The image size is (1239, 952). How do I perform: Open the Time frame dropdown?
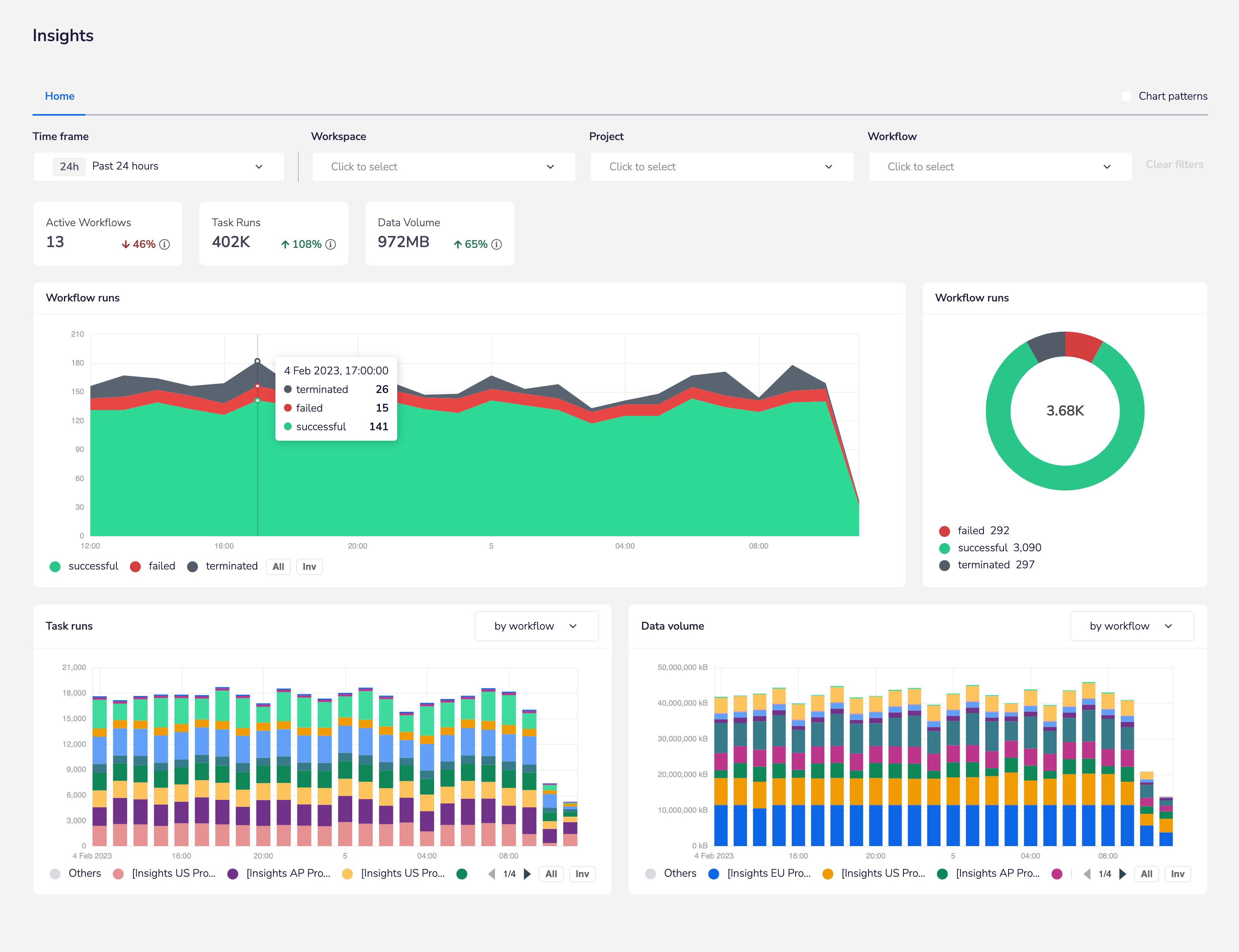(x=159, y=166)
